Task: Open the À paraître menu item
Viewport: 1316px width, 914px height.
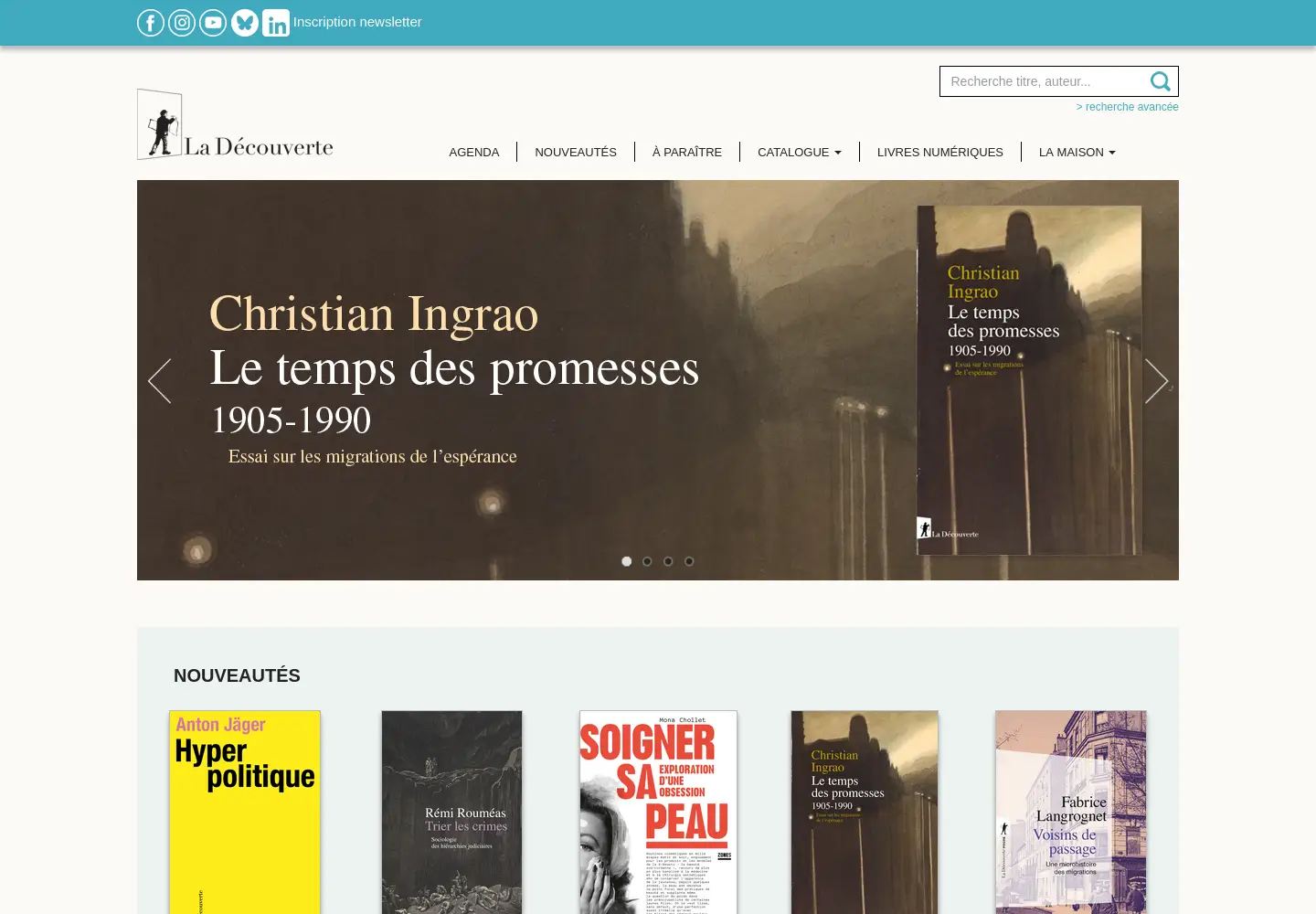Action: click(x=687, y=152)
